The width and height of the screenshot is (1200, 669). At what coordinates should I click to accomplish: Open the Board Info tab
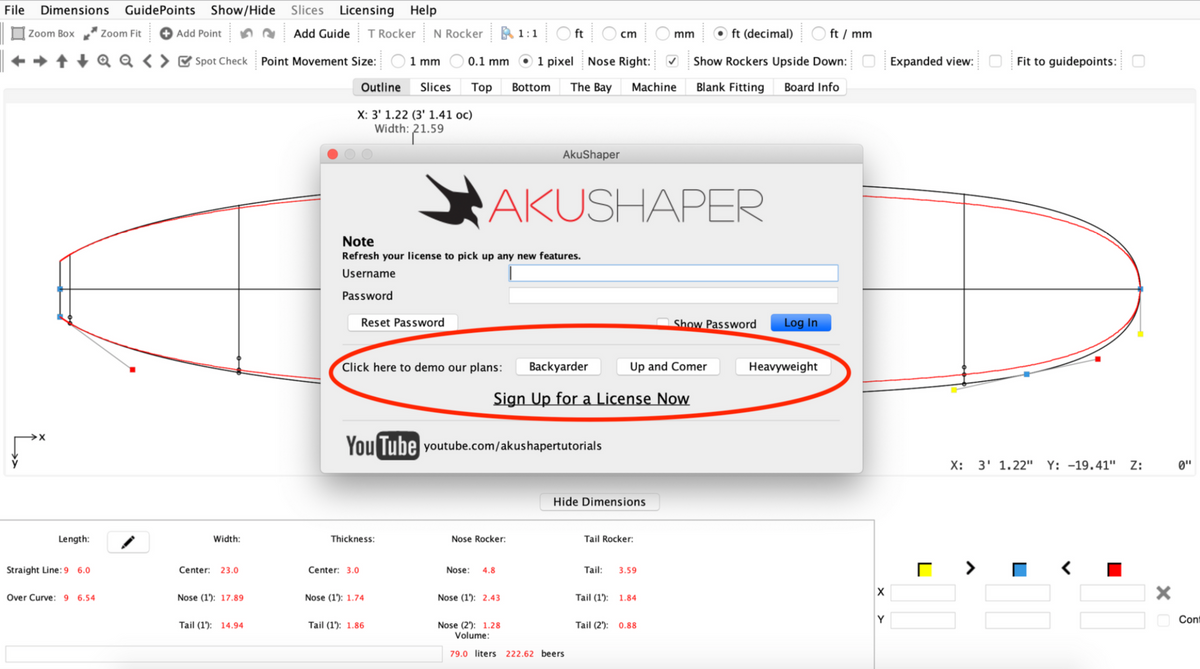point(811,87)
